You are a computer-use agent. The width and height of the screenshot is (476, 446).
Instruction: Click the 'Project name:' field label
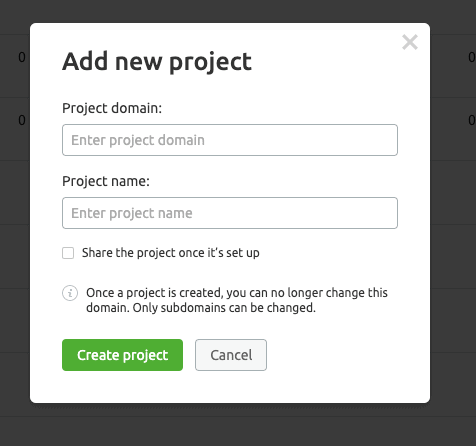pos(106,181)
